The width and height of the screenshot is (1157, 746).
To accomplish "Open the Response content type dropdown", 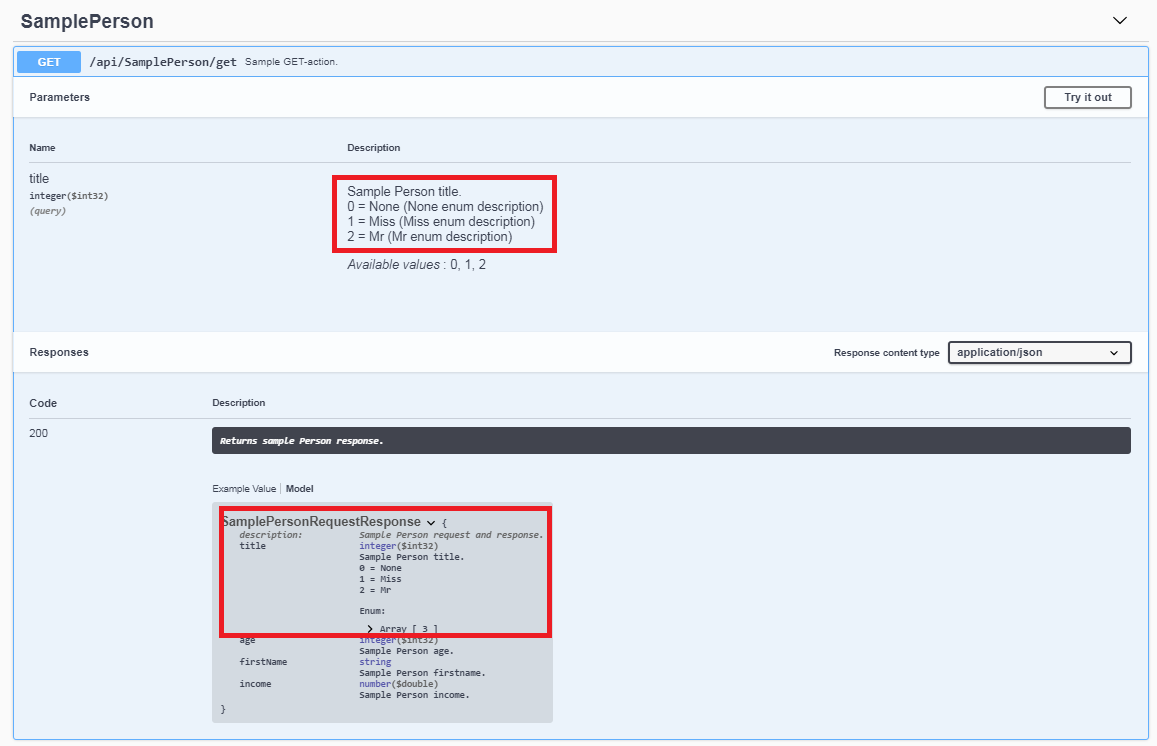I will [1039, 352].
